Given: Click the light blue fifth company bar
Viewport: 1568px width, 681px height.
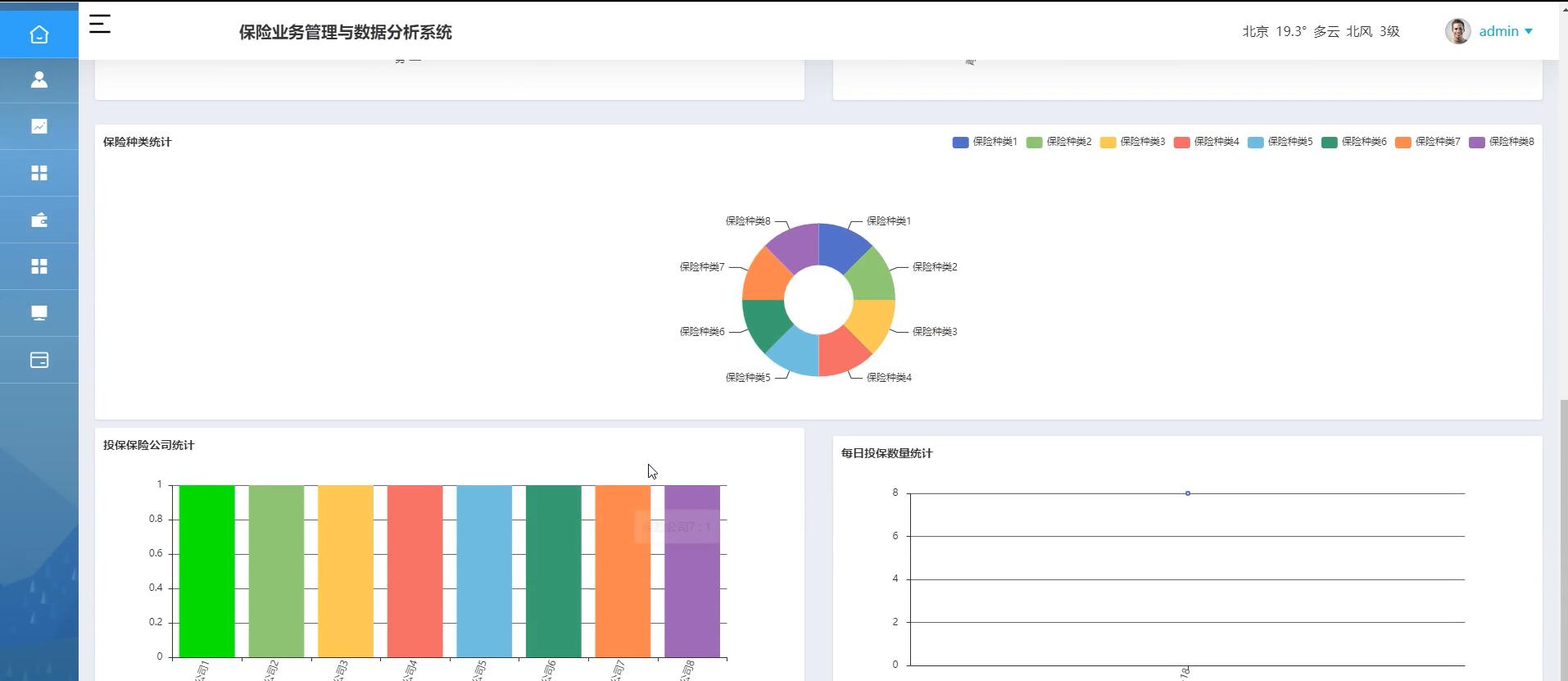Looking at the screenshot, I should pos(484,571).
